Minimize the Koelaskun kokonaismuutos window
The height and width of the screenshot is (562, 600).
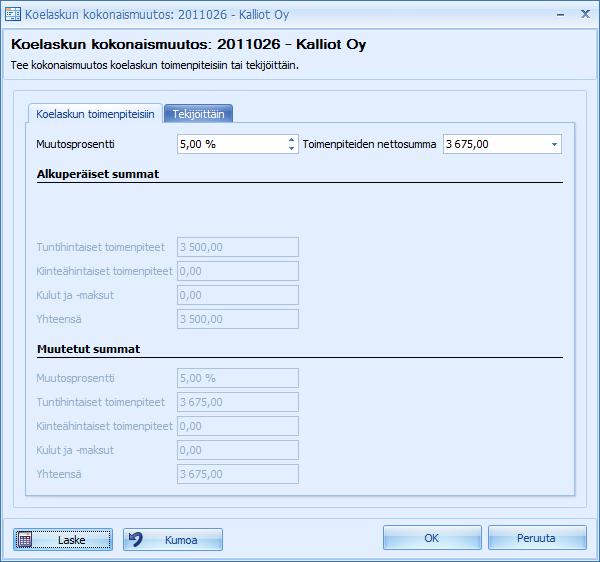tap(561, 15)
